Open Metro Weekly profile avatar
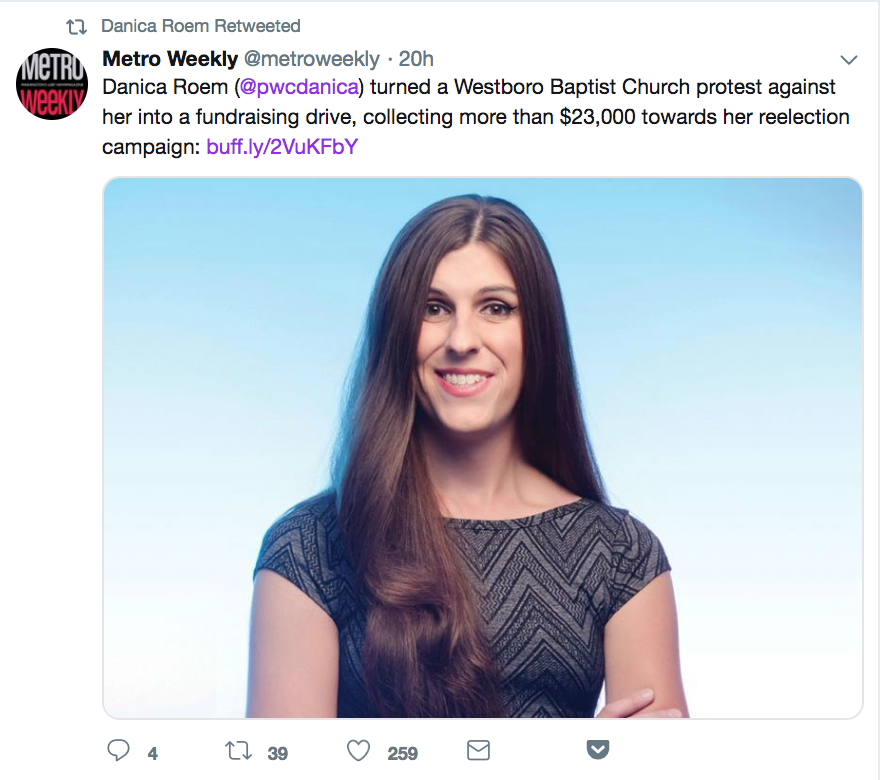Image resolution: width=880 pixels, height=780 pixels. point(52,84)
